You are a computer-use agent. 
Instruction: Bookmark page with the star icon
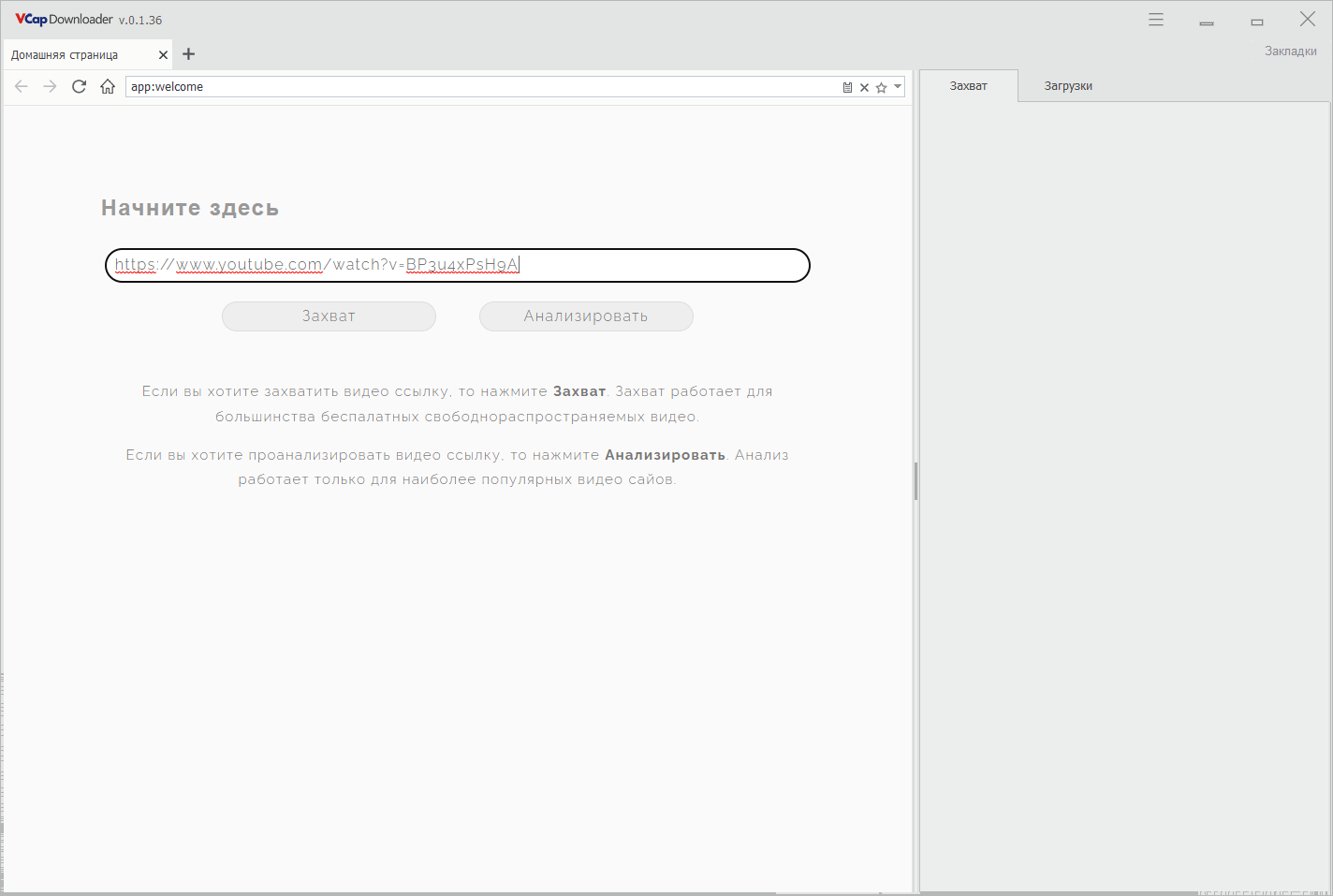[881, 87]
